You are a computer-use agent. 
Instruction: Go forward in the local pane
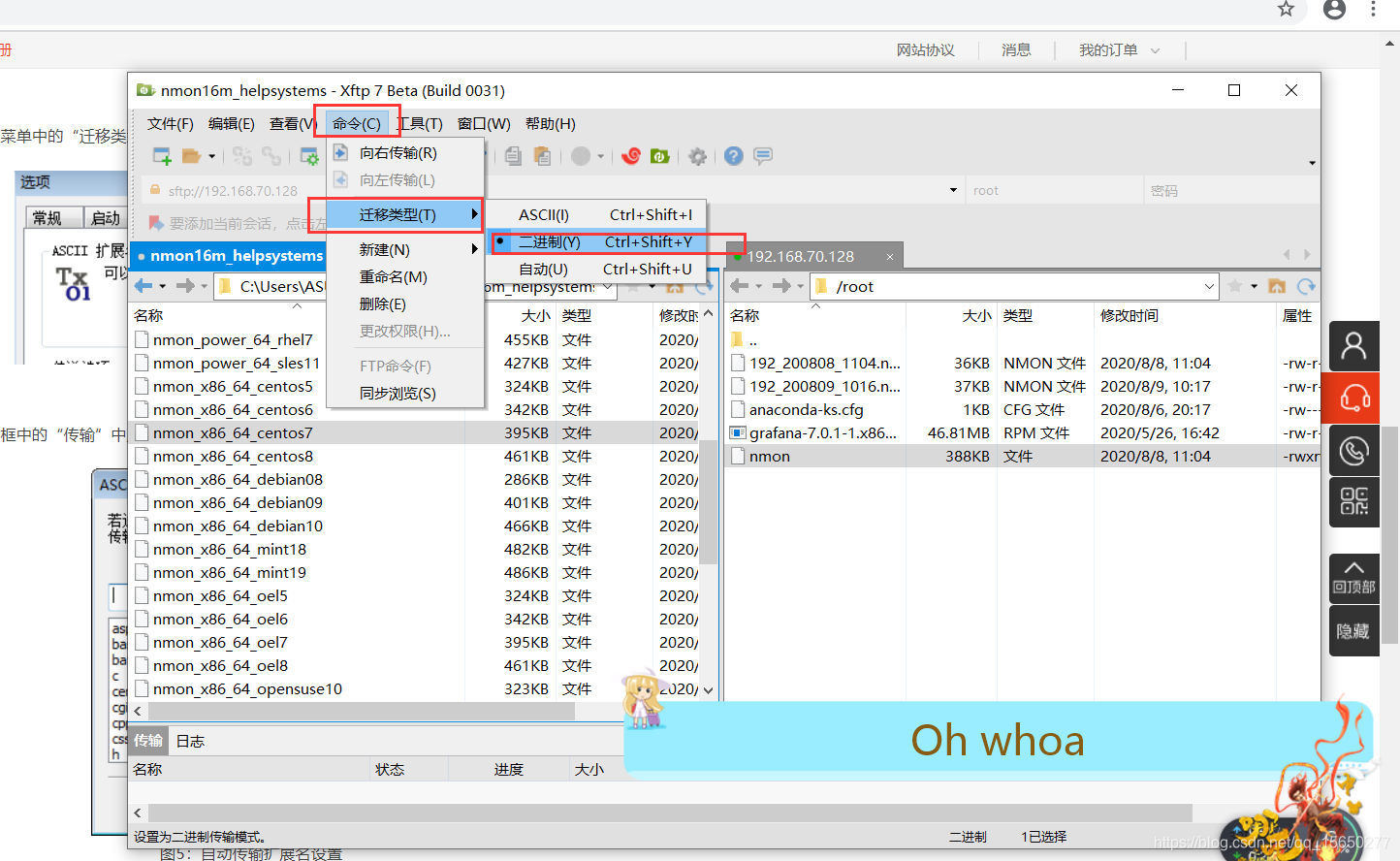click(186, 286)
